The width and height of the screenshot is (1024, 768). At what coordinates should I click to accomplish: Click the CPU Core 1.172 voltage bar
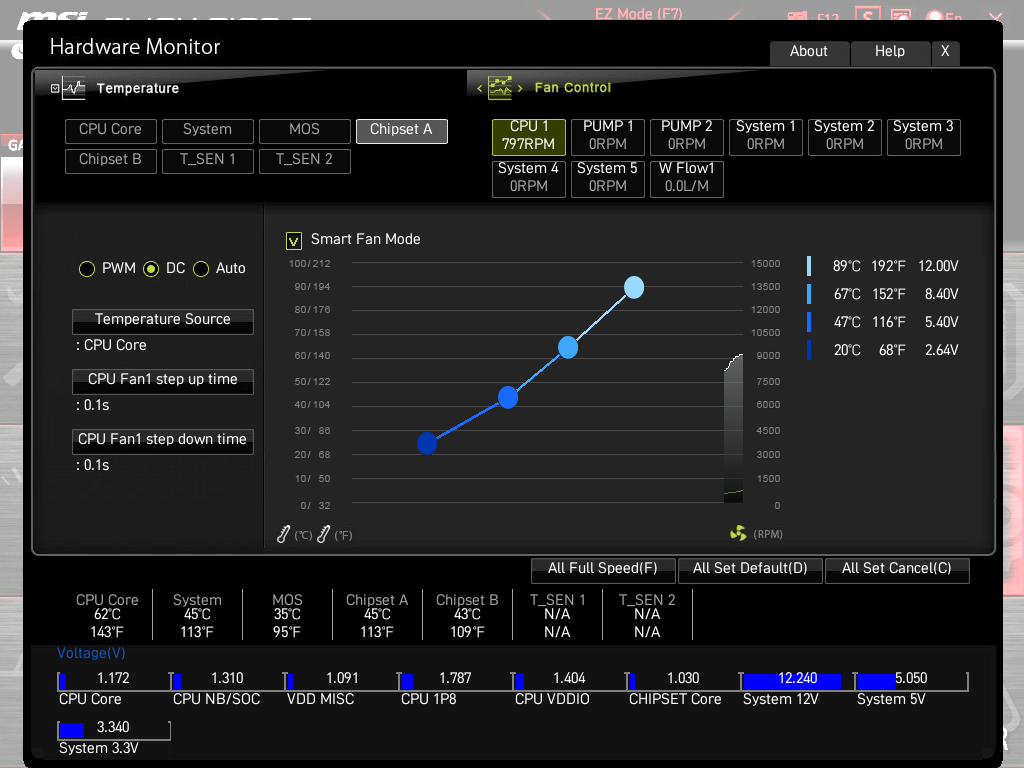pyautogui.click(x=114, y=680)
